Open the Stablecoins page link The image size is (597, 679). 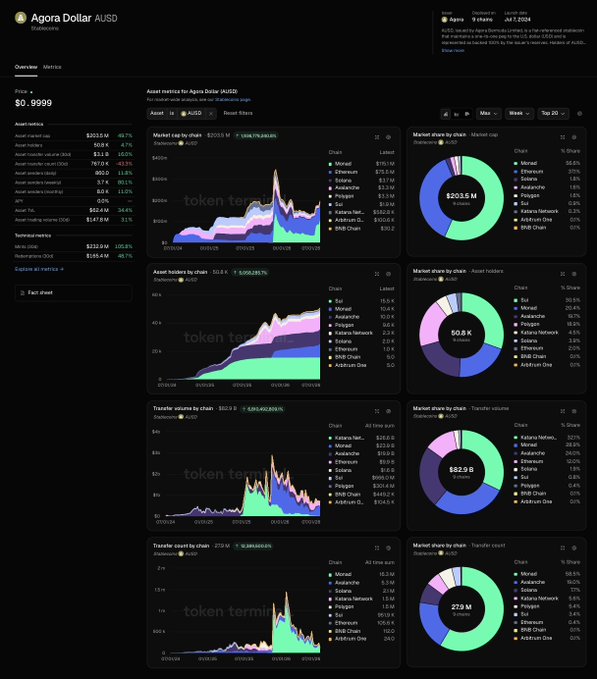click(233, 100)
